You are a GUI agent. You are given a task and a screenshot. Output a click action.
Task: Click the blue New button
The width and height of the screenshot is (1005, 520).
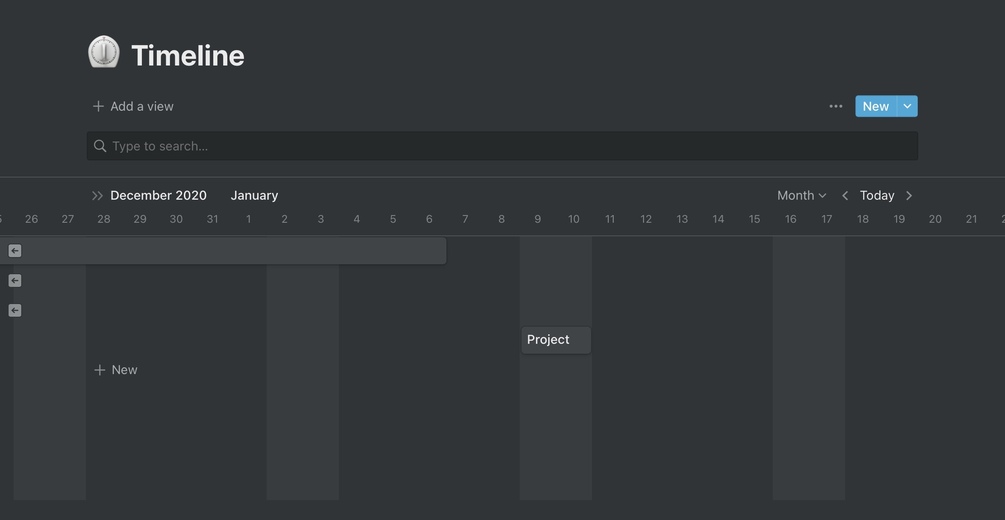point(875,106)
